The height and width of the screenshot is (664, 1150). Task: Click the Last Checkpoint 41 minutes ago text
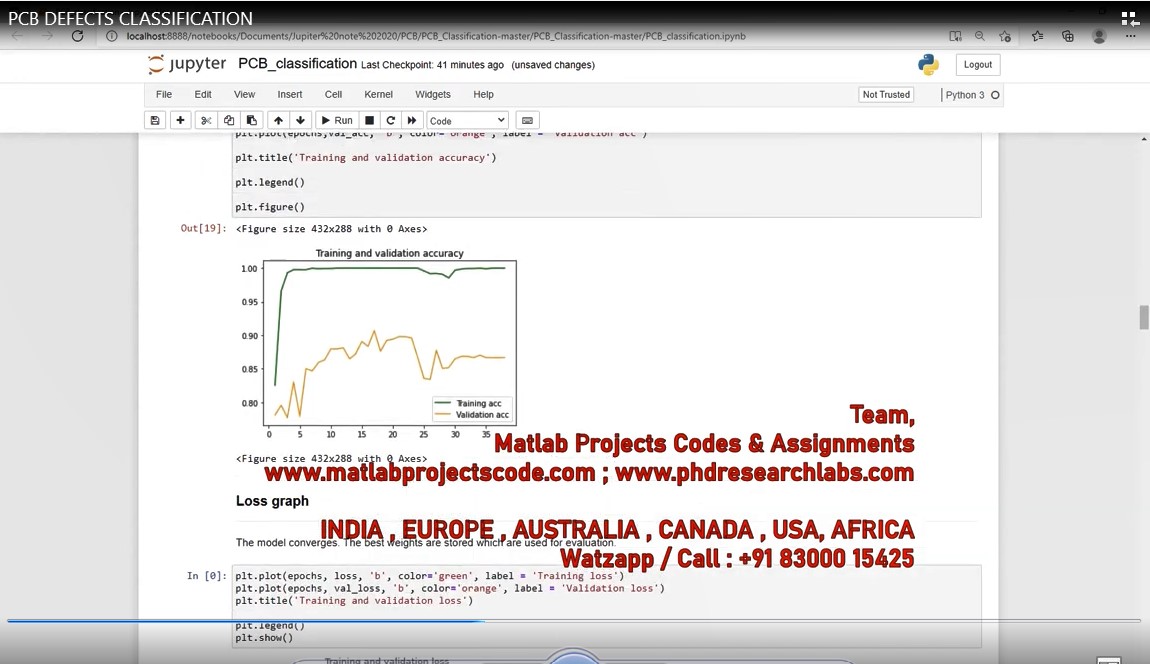[x=432, y=65]
